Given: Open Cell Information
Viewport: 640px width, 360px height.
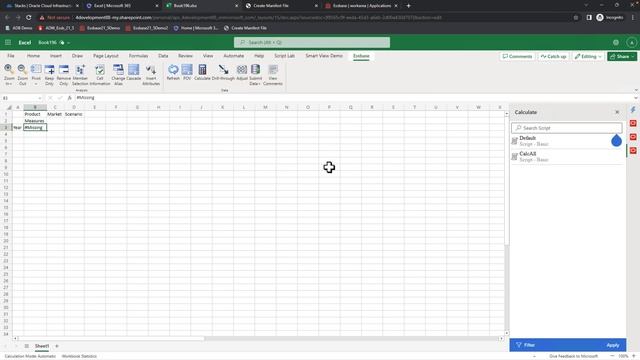Looking at the screenshot, I should [x=100, y=74].
